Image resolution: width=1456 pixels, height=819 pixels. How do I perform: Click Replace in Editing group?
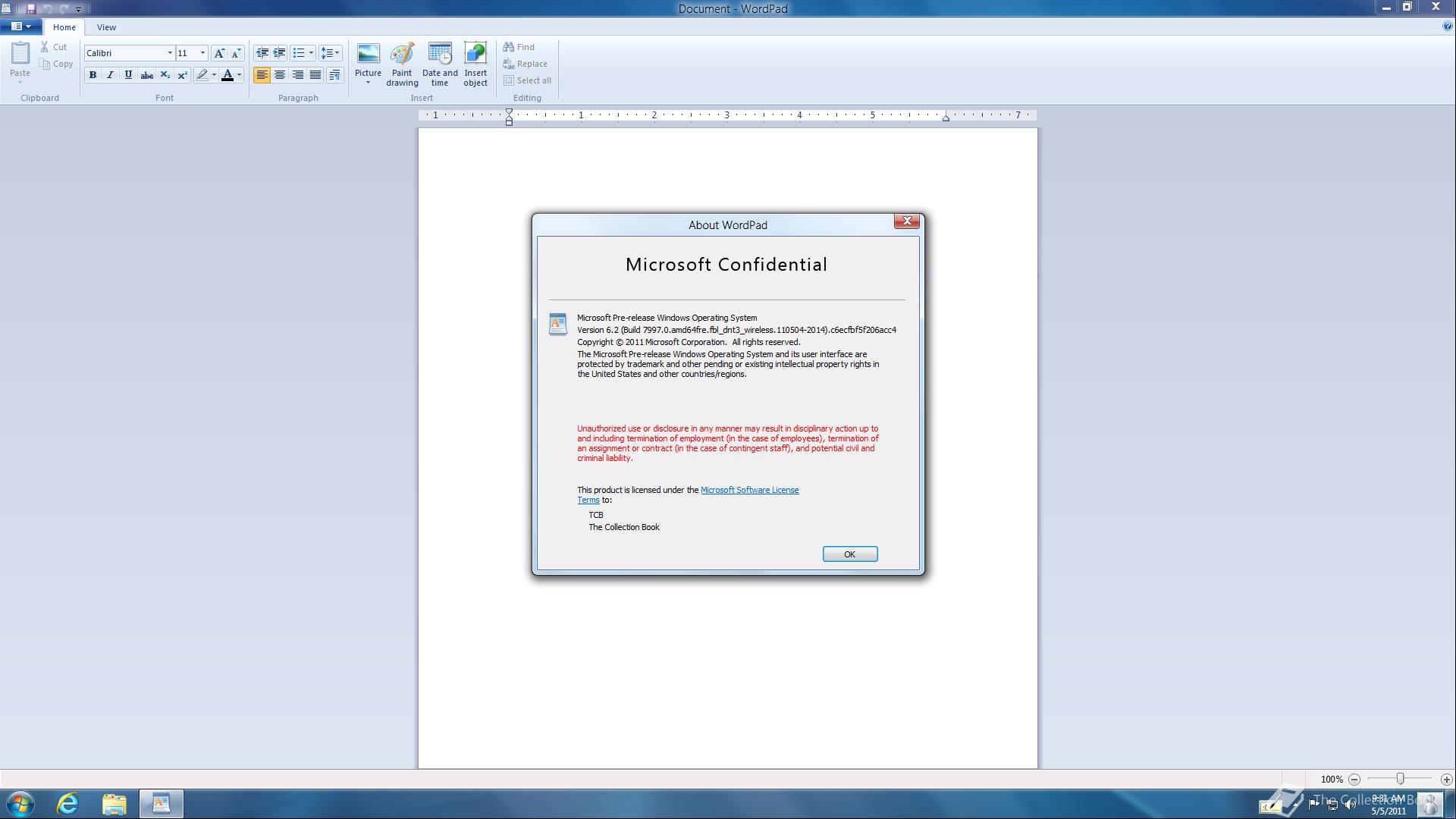pyautogui.click(x=525, y=64)
